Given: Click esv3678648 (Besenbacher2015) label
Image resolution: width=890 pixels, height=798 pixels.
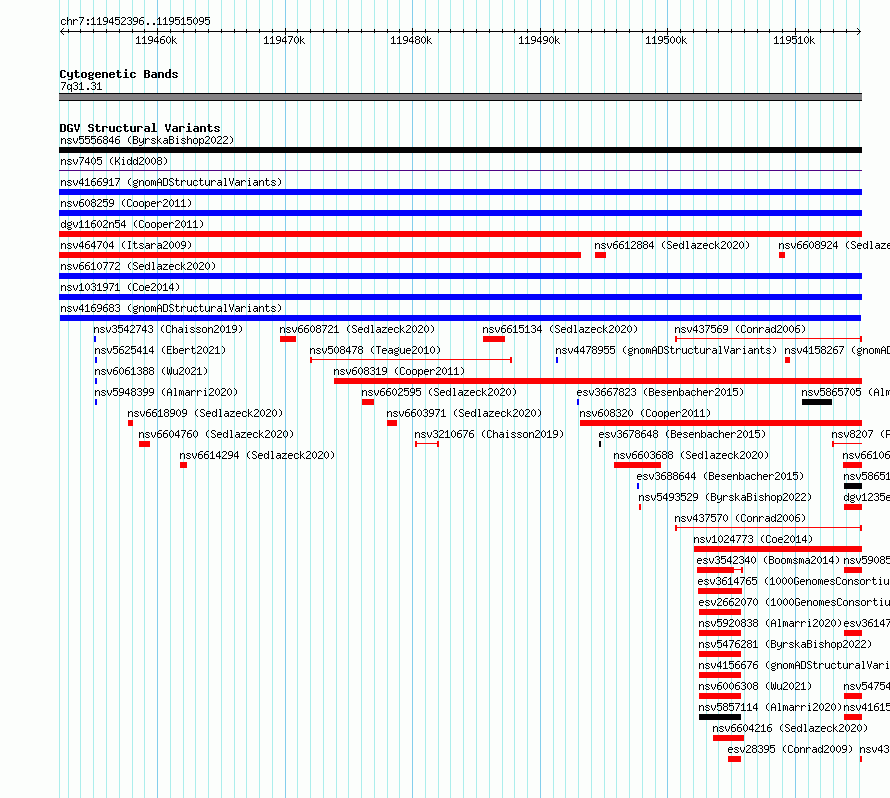Looking at the screenshot, I should pos(682,434).
